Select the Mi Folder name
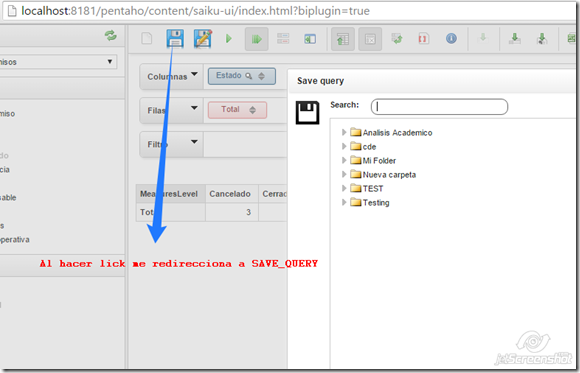Screen dimensions: 580x373 [379, 161]
